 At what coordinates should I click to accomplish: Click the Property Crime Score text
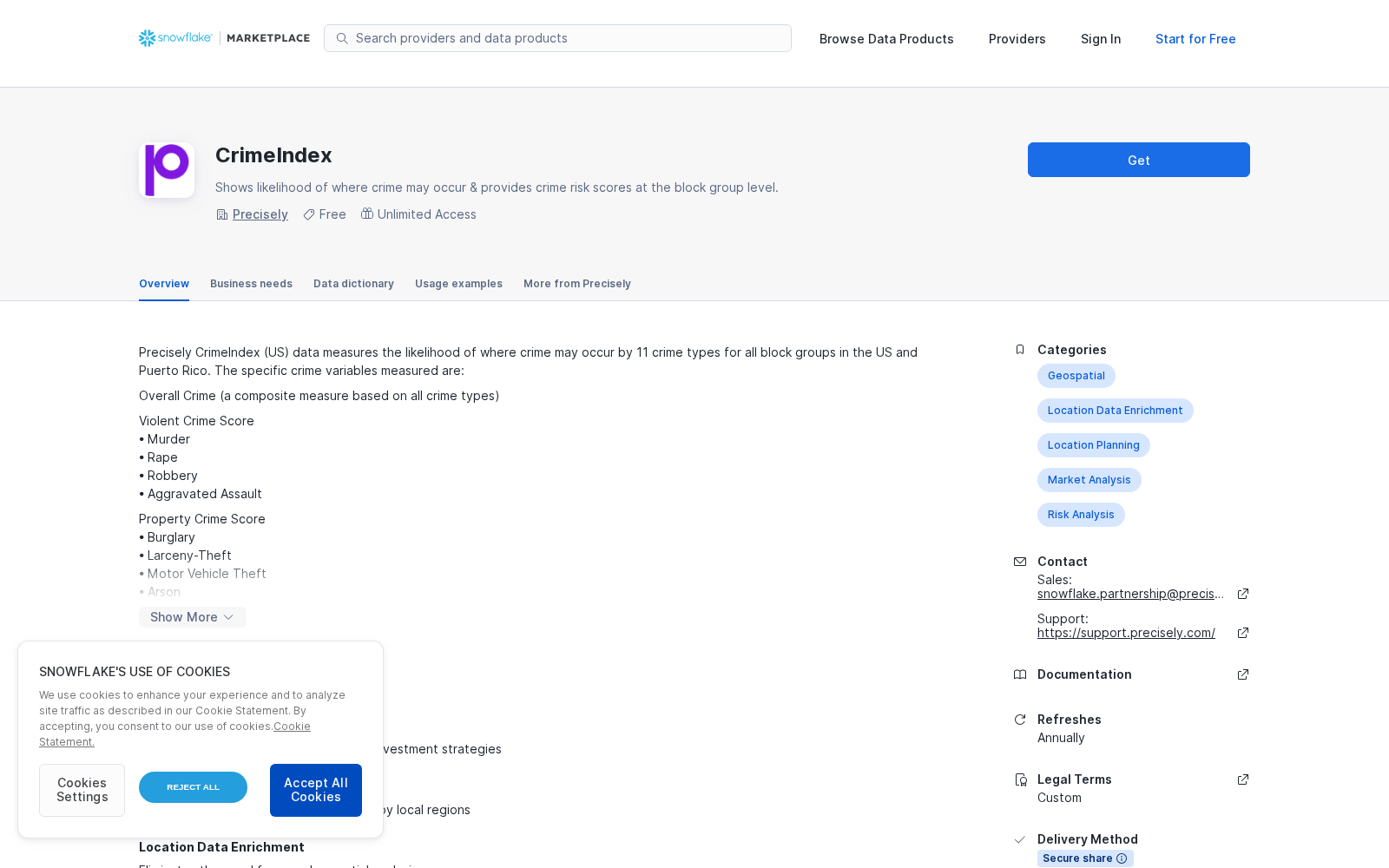tap(202, 519)
